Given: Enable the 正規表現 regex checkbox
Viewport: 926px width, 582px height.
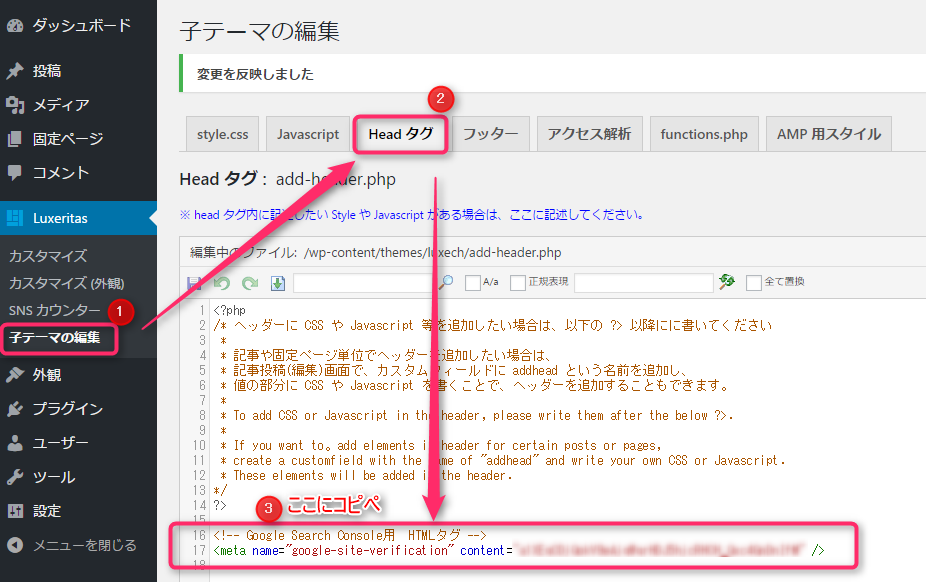Looking at the screenshot, I should click(x=517, y=283).
